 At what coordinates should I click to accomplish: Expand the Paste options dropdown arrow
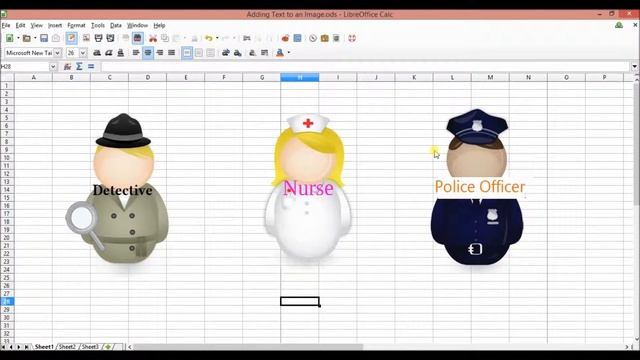pyautogui.click(x=184, y=38)
